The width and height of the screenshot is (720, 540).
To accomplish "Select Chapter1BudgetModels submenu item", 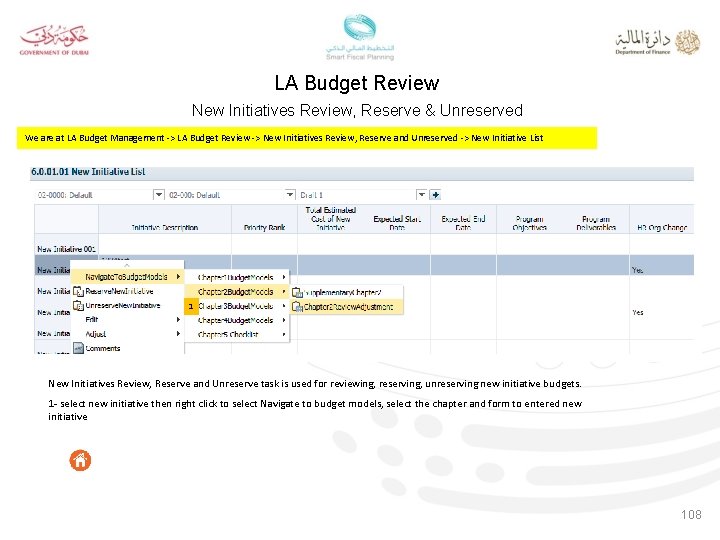I will point(237,277).
